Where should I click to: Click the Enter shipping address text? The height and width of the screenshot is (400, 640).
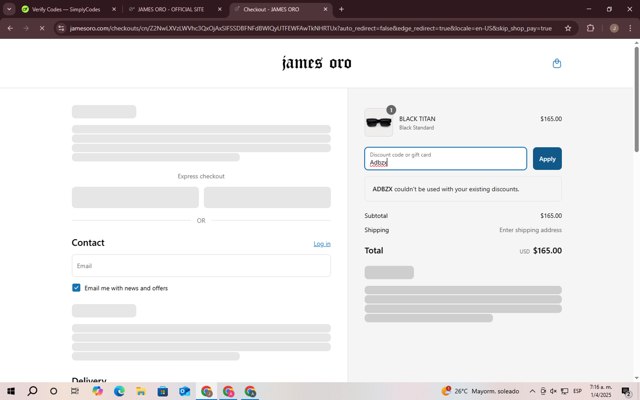coord(530,230)
